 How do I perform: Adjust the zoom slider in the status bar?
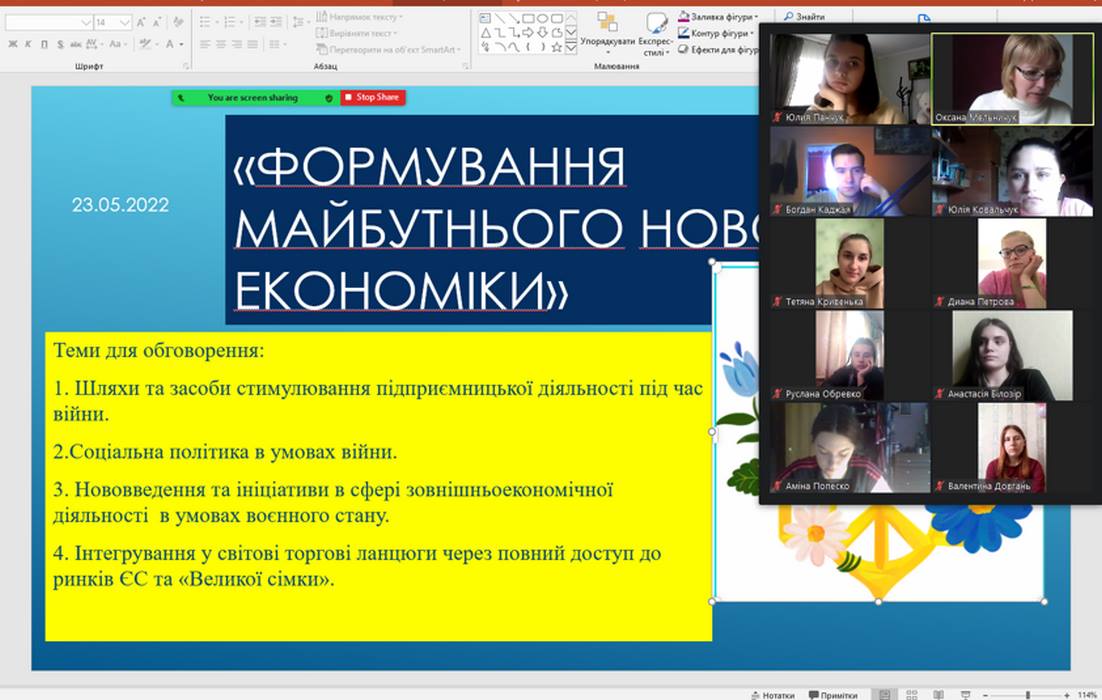coord(1027,694)
